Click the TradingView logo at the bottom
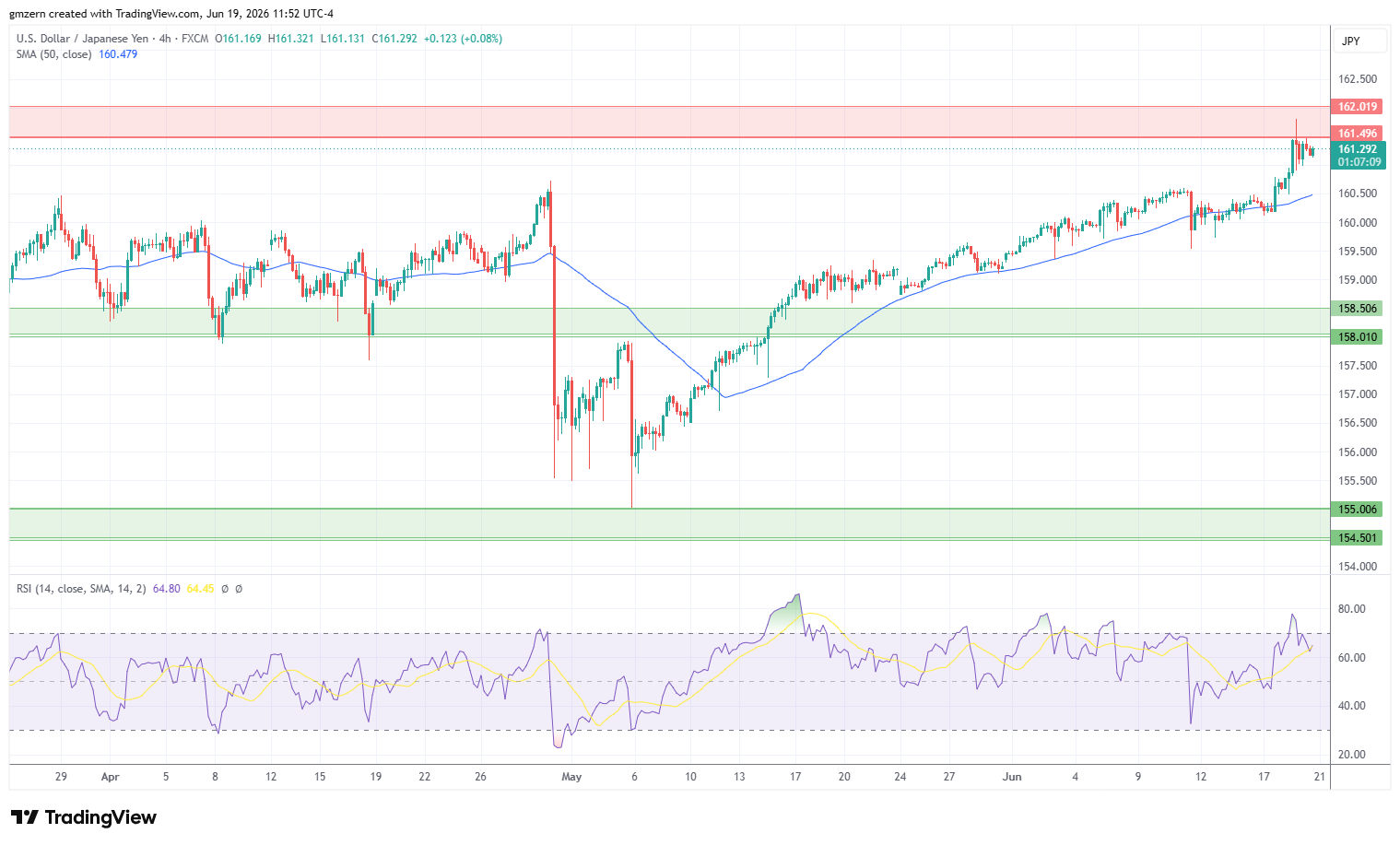 pyautogui.click(x=84, y=817)
